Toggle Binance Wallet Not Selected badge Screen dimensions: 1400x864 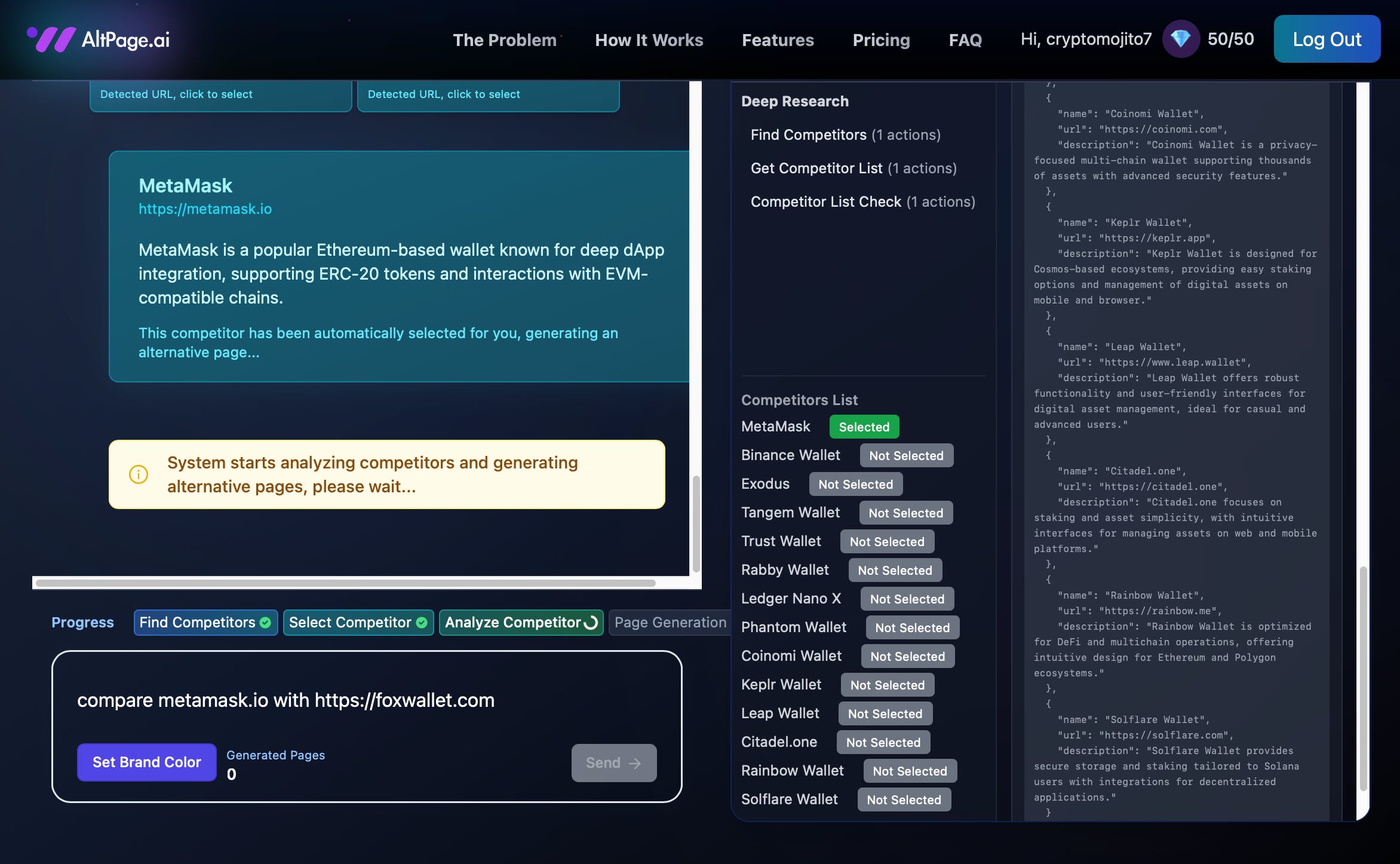(906, 455)
